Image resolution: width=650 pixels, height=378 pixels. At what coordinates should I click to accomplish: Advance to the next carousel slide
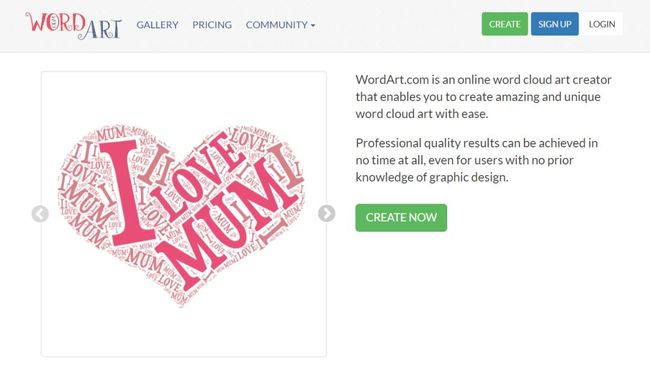tap(327, 213)
